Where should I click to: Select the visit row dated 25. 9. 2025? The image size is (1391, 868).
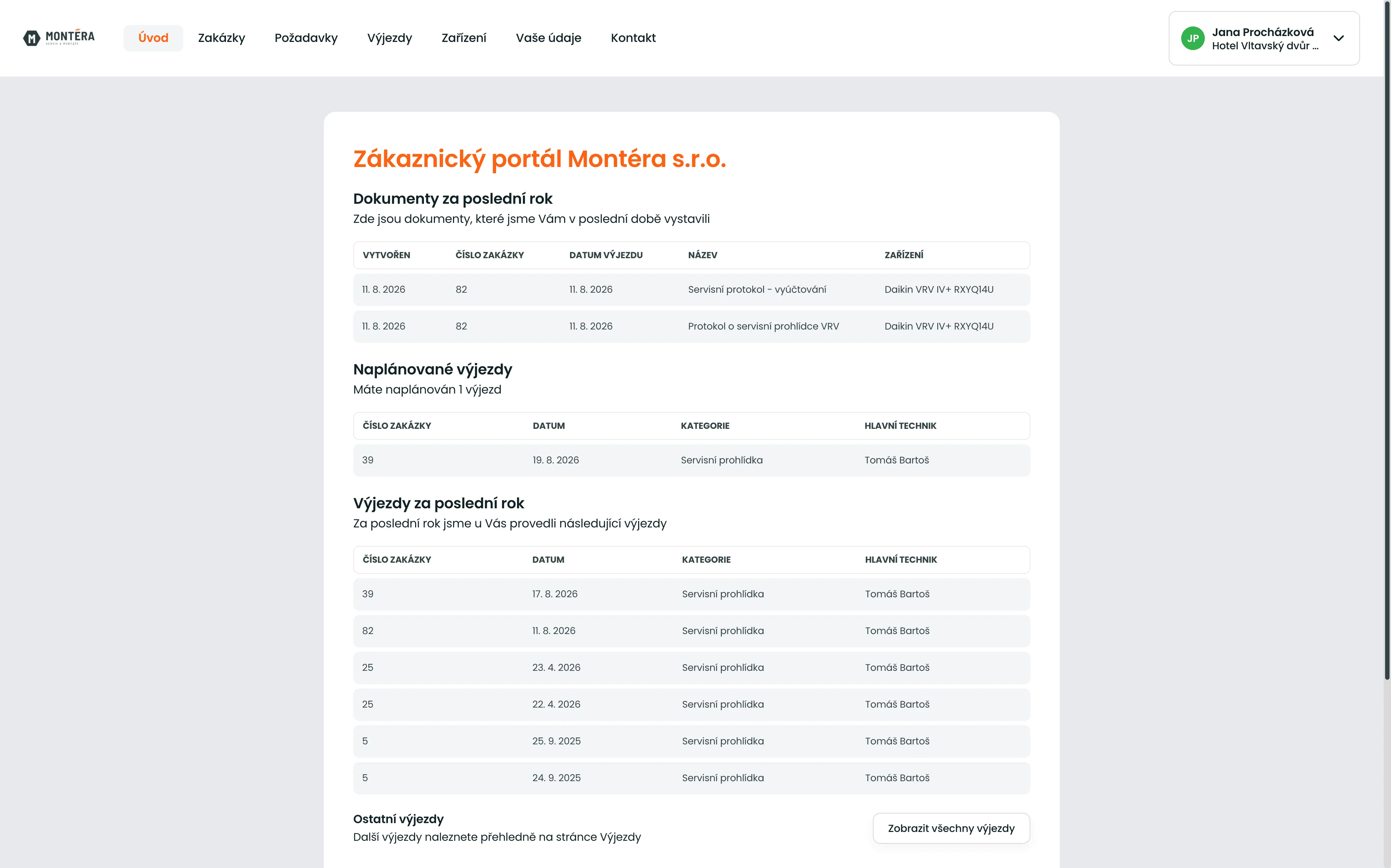(x=691, y=740)
